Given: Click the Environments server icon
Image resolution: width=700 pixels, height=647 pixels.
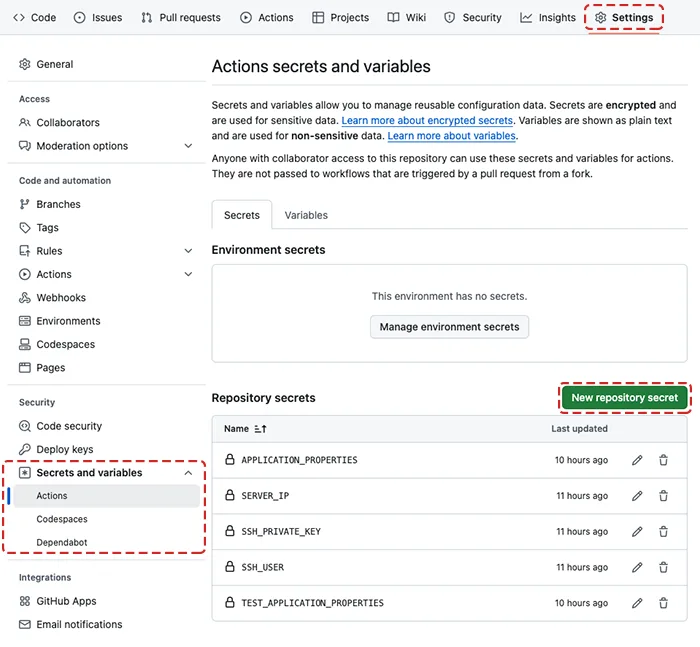Looking at the screenshot, I should [x=25, y=321].
